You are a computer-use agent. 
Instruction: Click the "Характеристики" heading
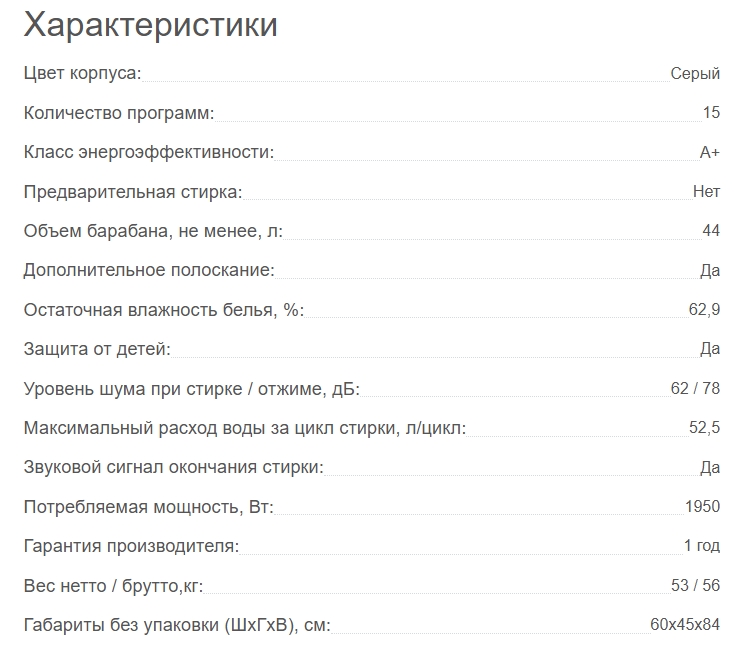tap(150, 25)
